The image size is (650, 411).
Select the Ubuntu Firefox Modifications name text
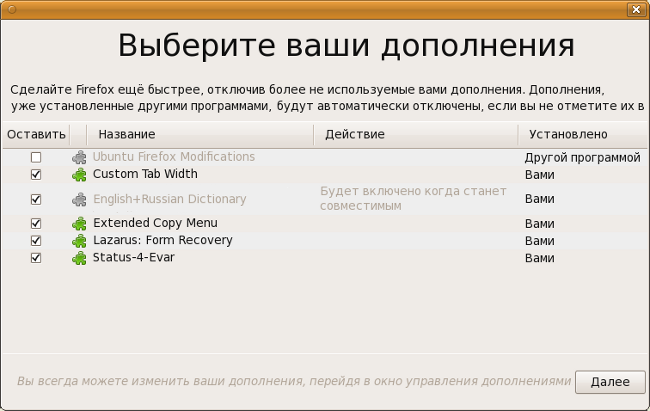(x=174, y=157)
